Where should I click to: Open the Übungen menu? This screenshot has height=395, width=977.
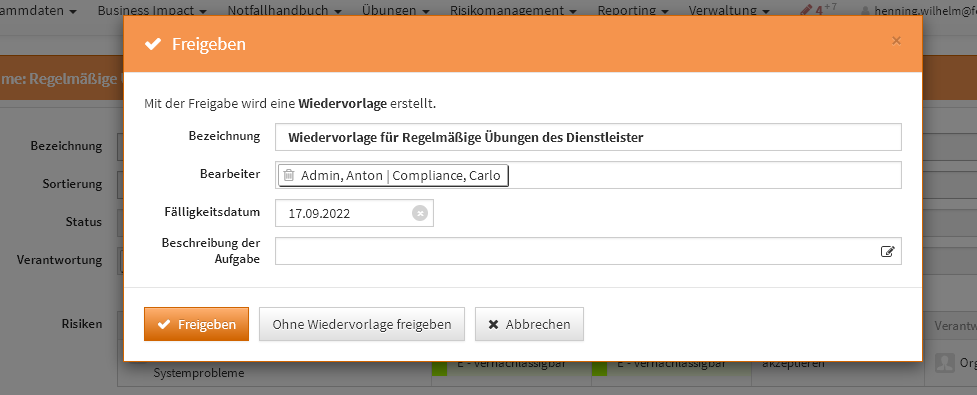pos(396,11)
